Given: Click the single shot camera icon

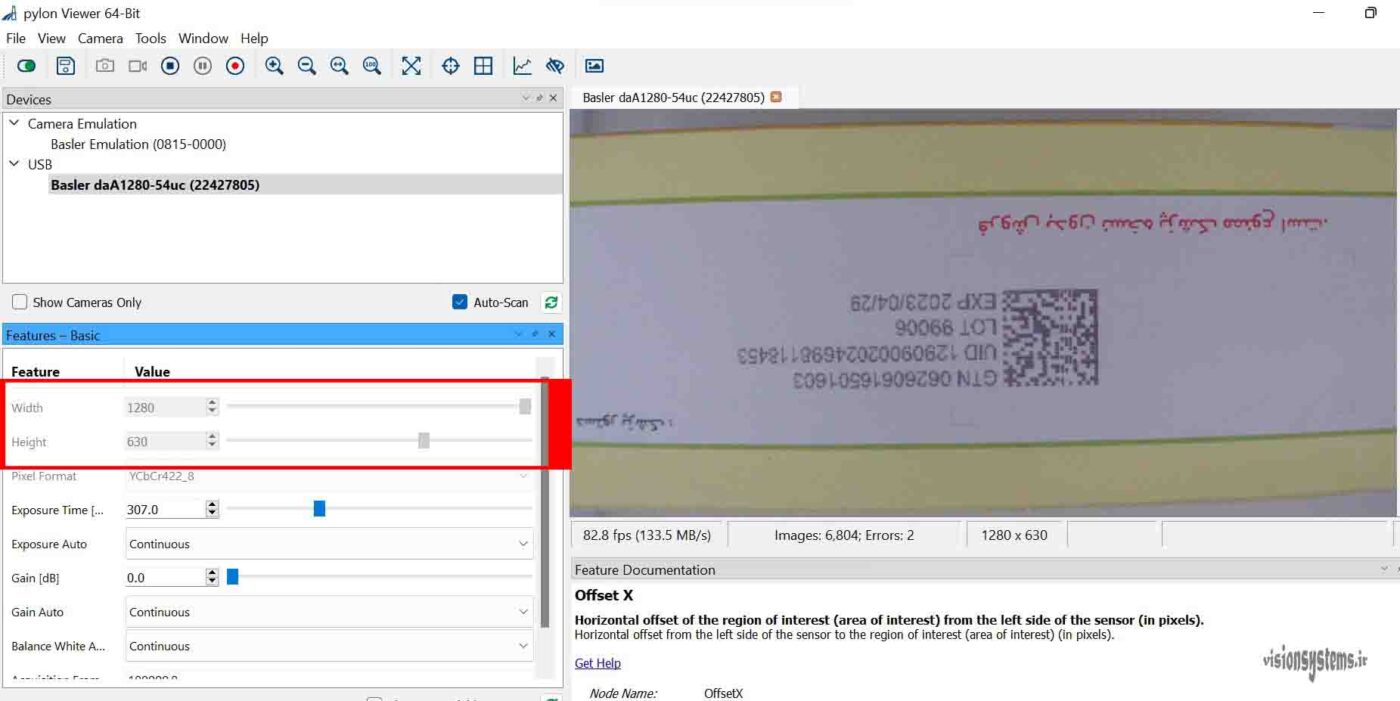Looking at the screenshot, I should [x=105, y=66].
